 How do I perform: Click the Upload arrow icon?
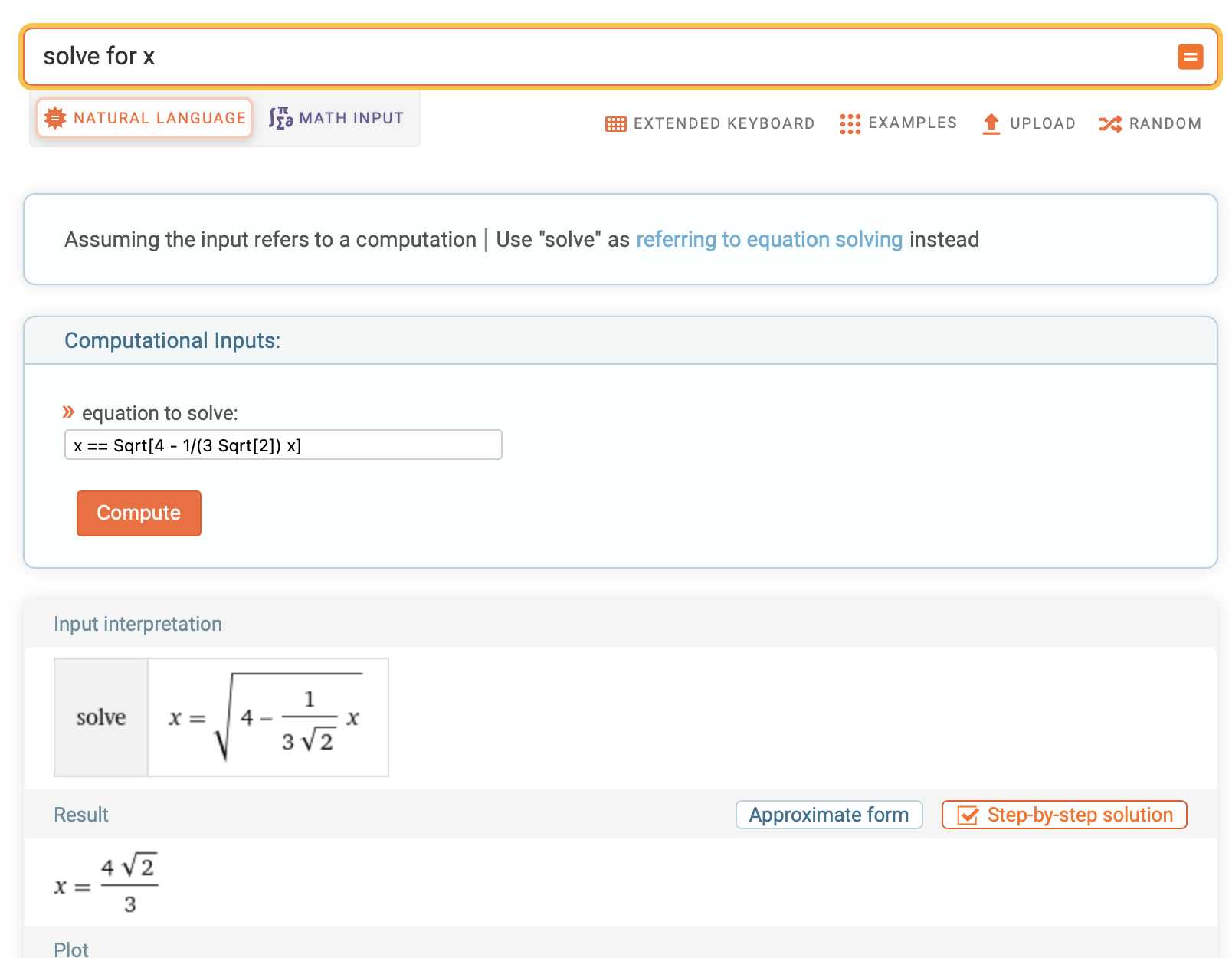coord(991,124)
